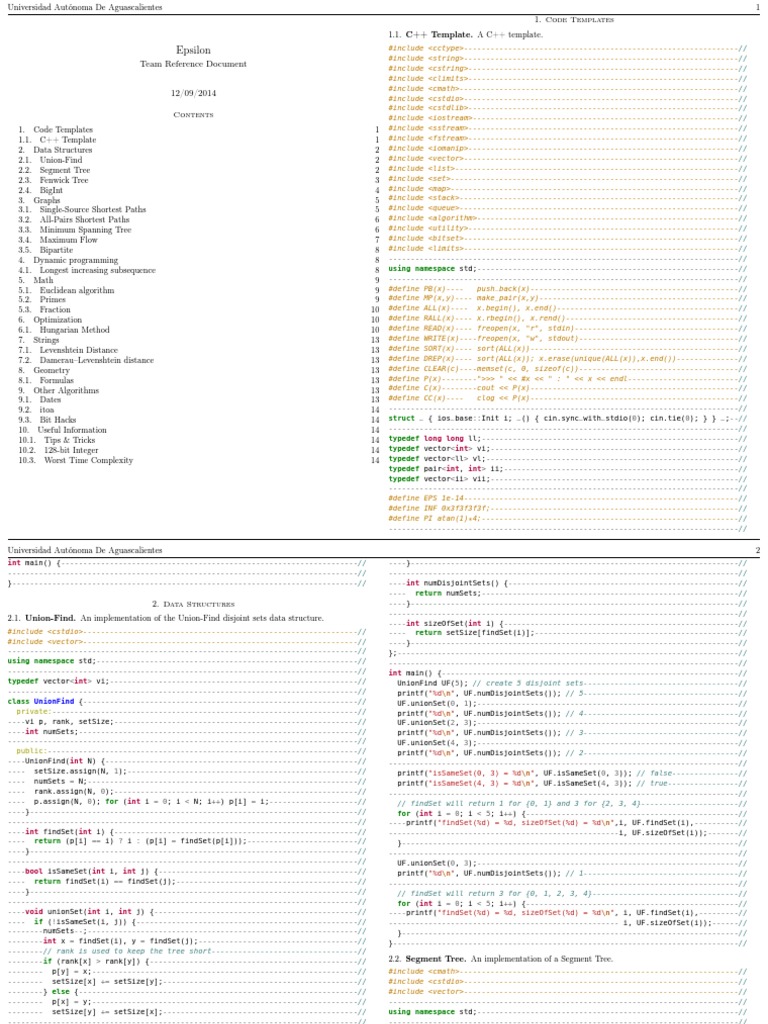
Task: Click the page 2 header 'Universidad Autónoma De Aguascalientes'
Action: pyautogui.click(x=85, y=551)
